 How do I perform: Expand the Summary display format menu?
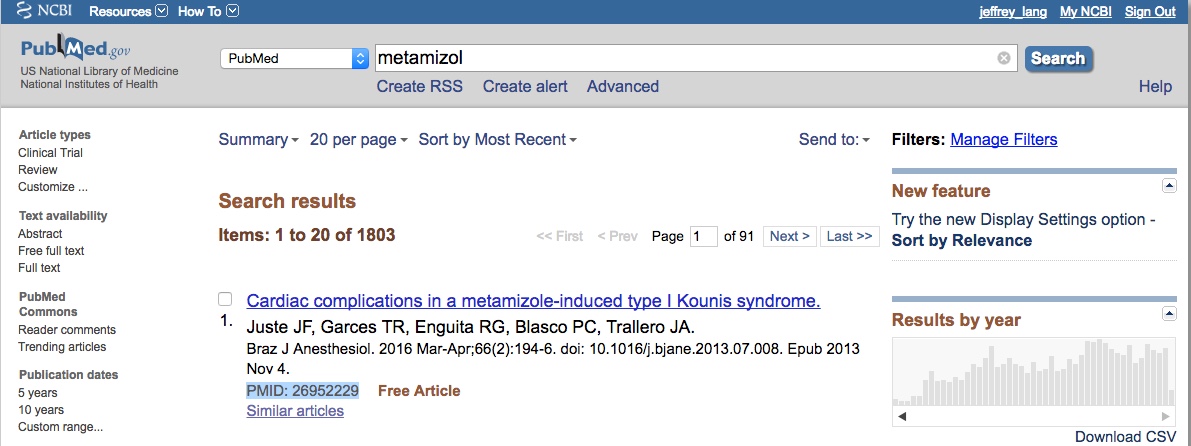(258, 140)
